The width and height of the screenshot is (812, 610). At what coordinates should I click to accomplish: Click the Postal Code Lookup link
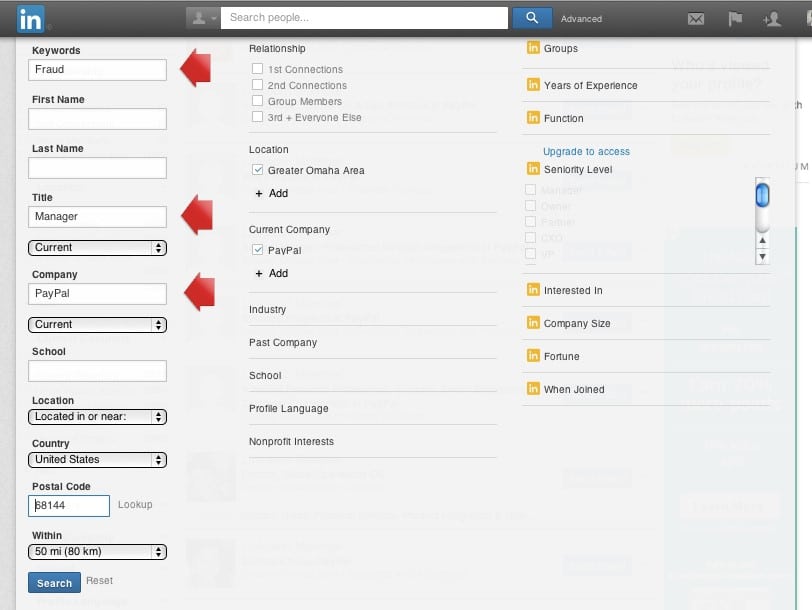(x=135, y=504)
